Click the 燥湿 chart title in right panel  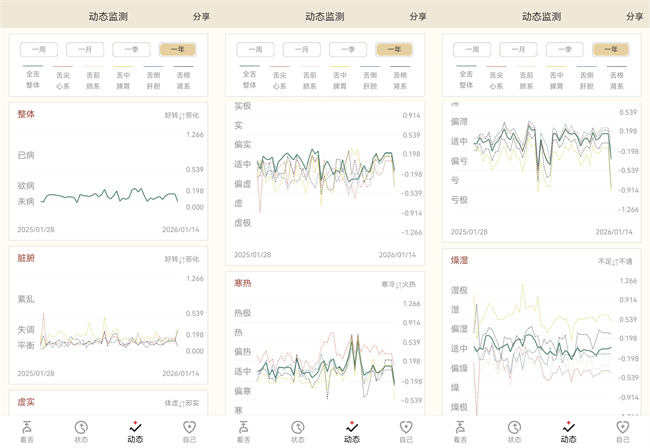(x=459, y=260)
